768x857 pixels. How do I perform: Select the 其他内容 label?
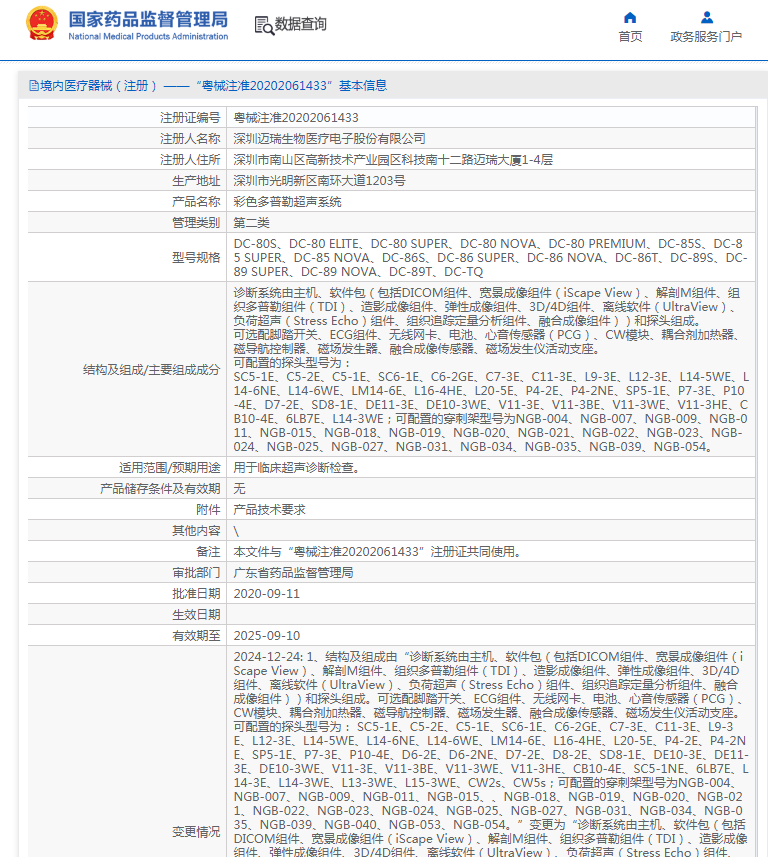pyautogui.click(x=196, y=531)
